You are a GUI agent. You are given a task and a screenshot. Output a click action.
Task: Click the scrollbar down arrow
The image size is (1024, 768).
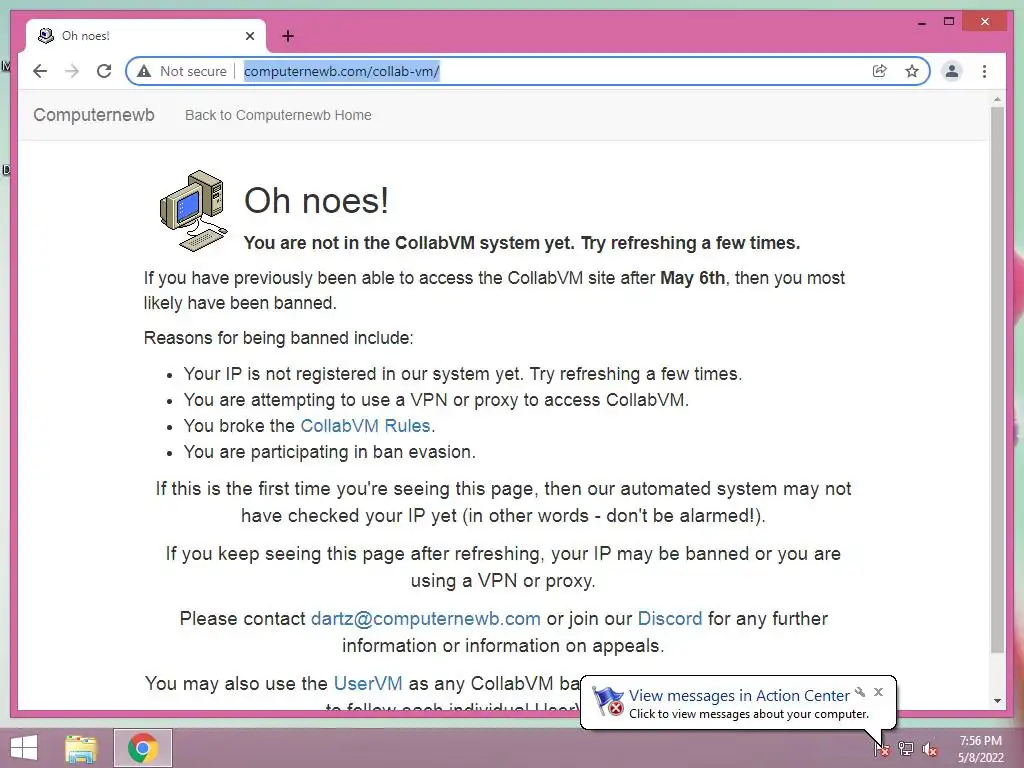pyautogui.click(x=997, y=701)
